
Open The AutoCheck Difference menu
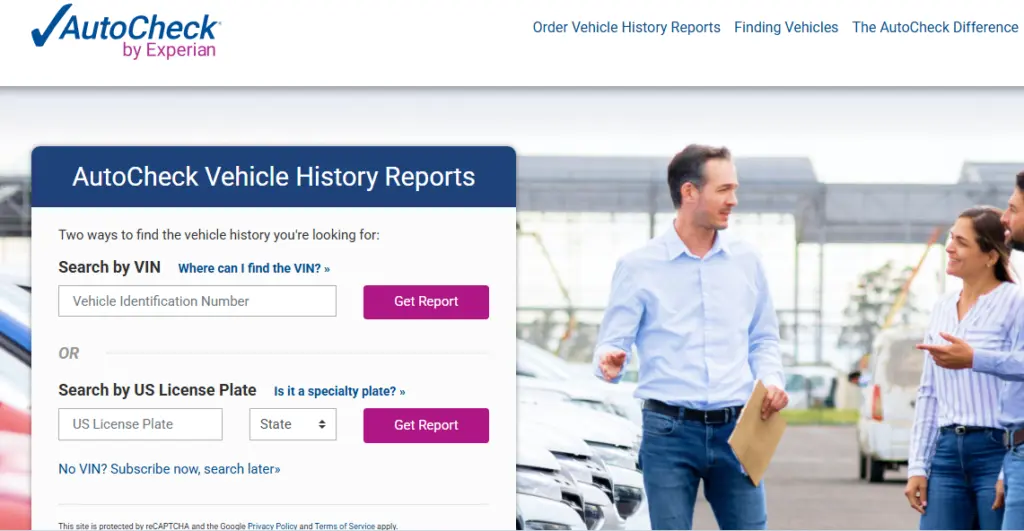(935, 27)
